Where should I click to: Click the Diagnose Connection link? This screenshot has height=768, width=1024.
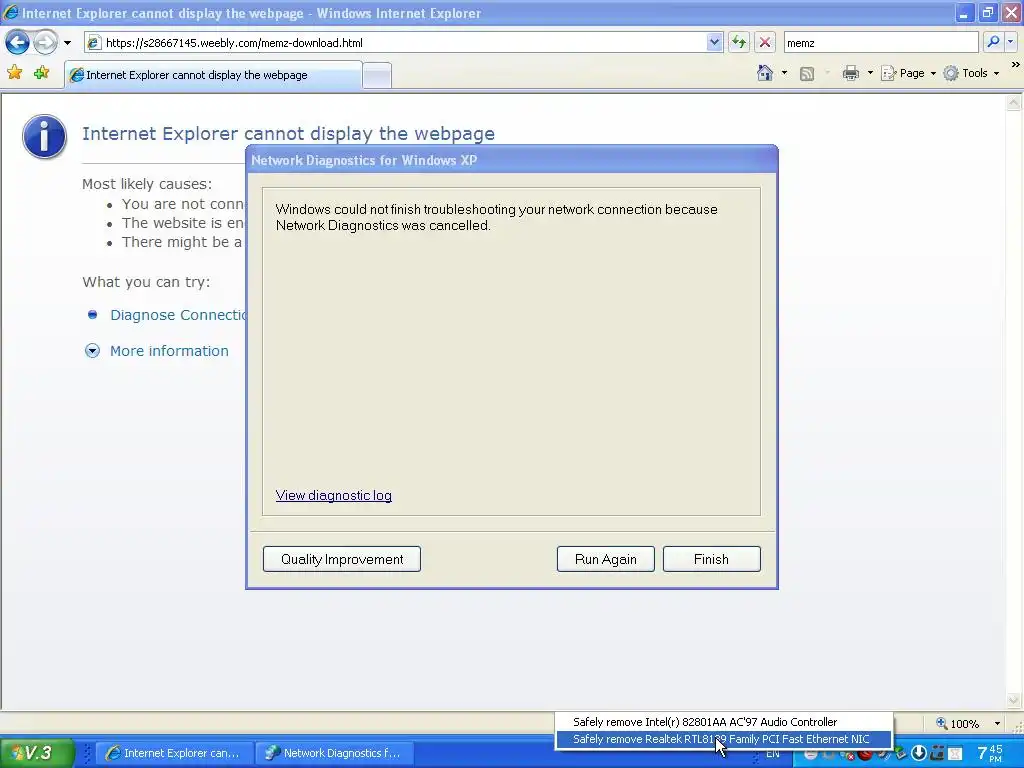point(178,315)
